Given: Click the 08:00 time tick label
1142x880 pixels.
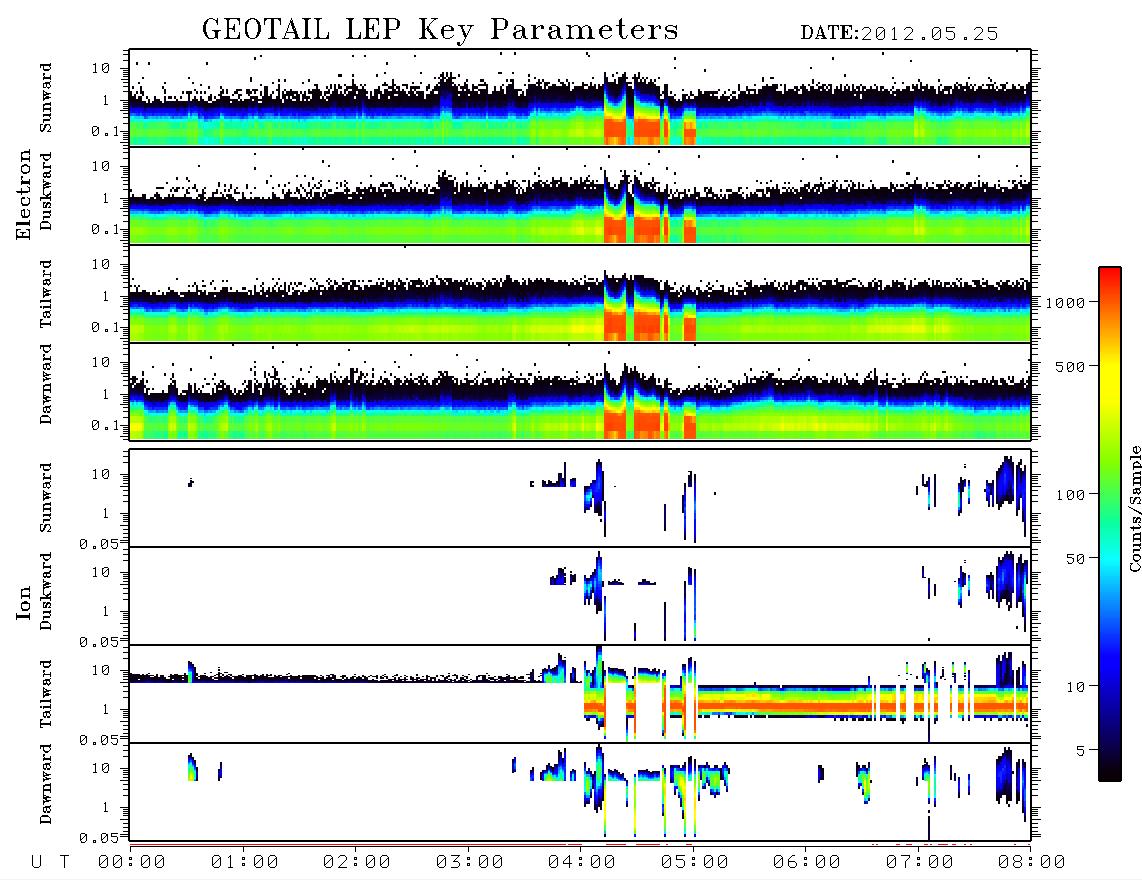Looking at the screenshot, I should 1031,863.
